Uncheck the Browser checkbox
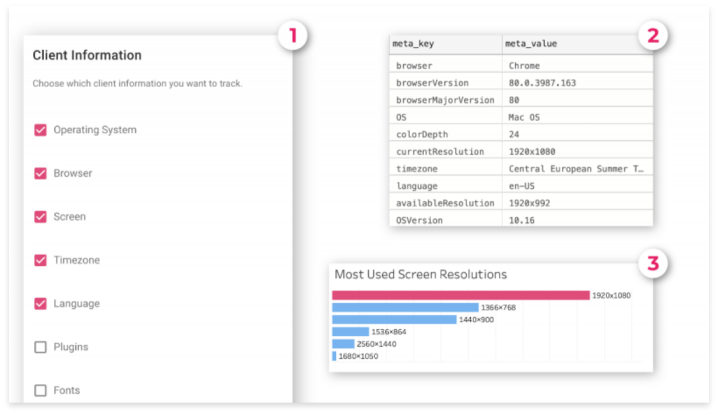Screen dimensions: 718x415 click(x=41, y=173)
